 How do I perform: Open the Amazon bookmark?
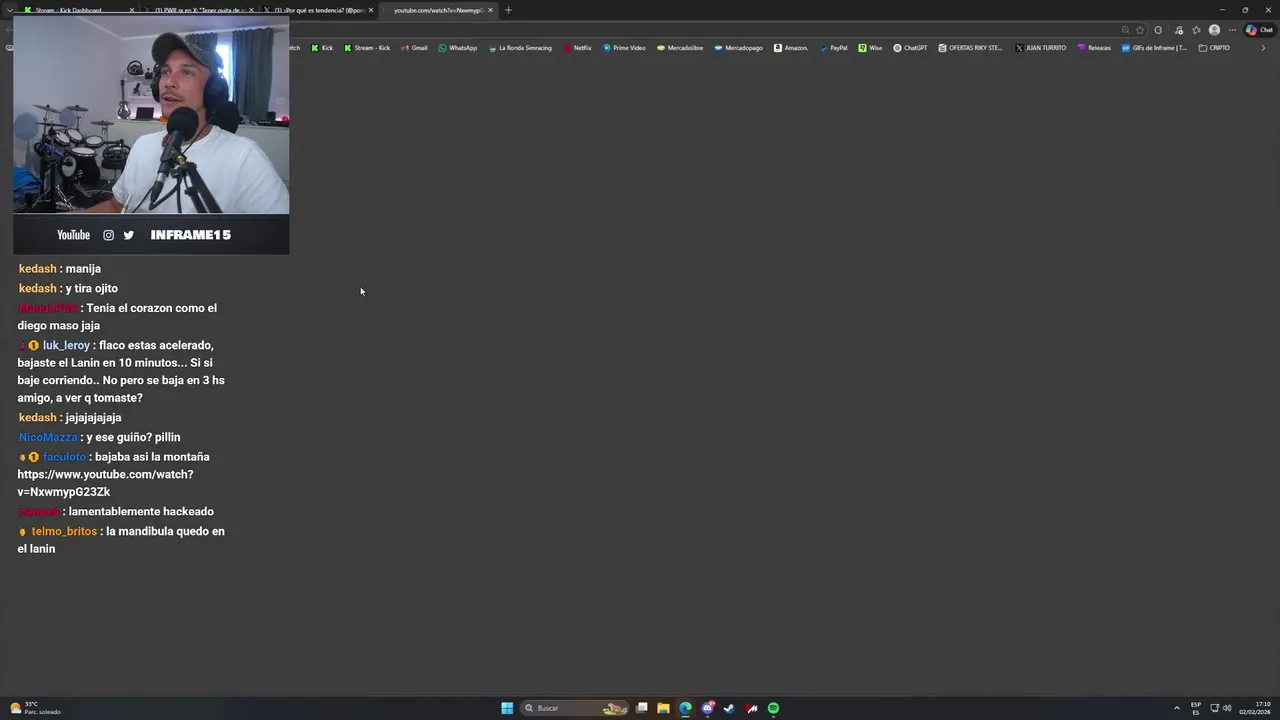coord(791,48)
